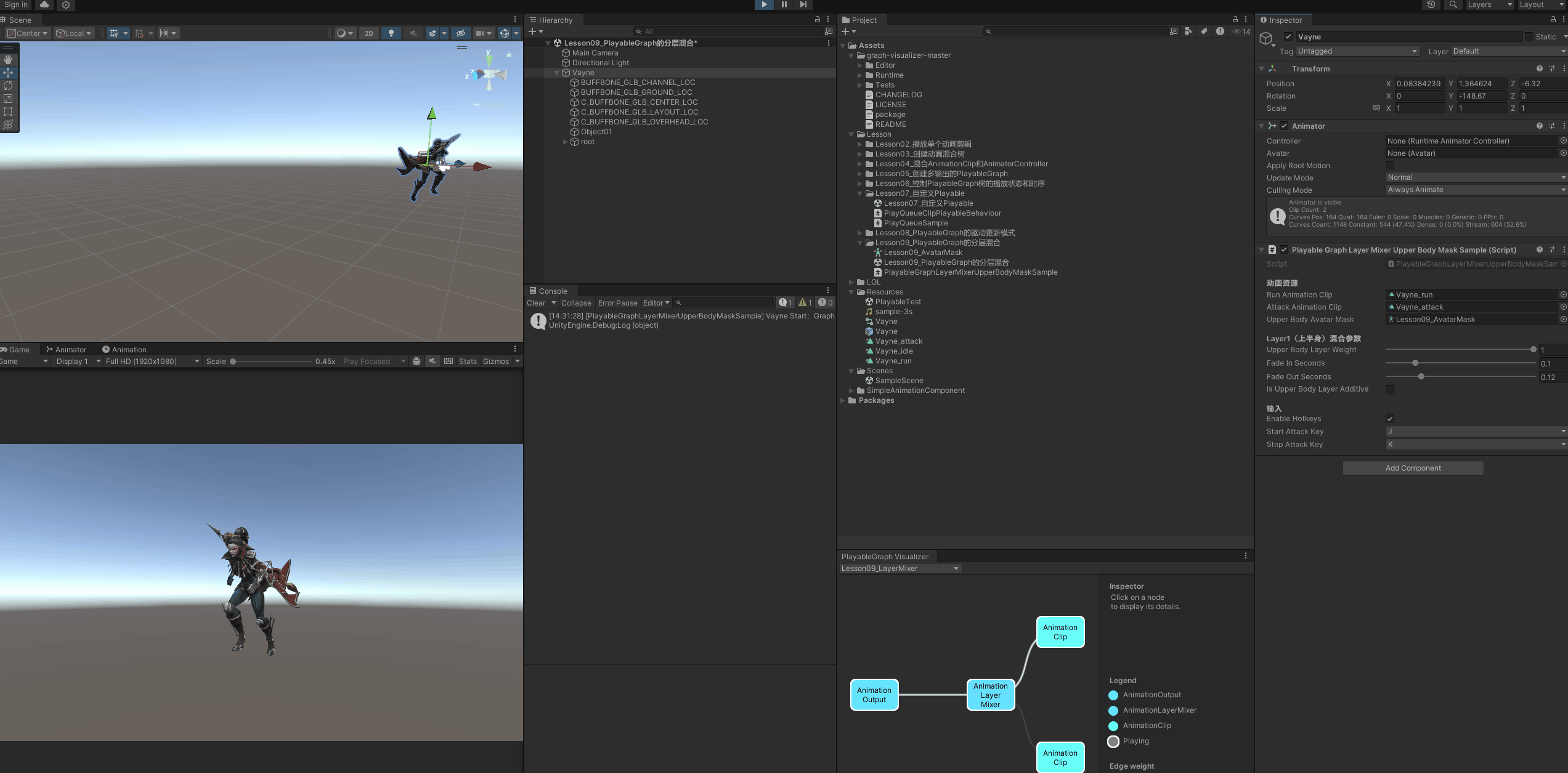This screenshot has width=1568, height=773.
Task: Toggle Vayne GameObject active checkbox
Action: click(x=1288, y=37)
